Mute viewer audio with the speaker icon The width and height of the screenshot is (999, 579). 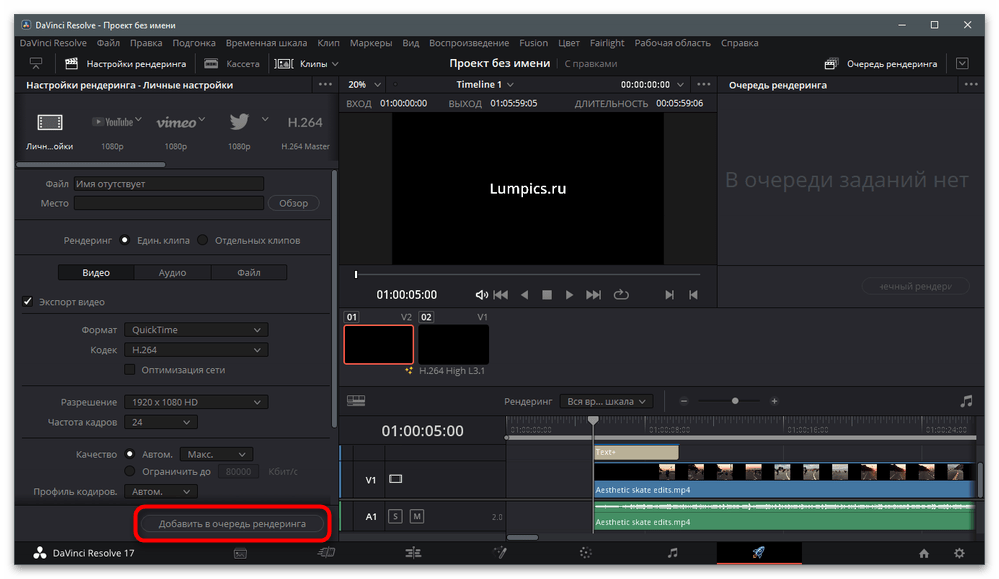pyautogui.click(x=481, y=295)
